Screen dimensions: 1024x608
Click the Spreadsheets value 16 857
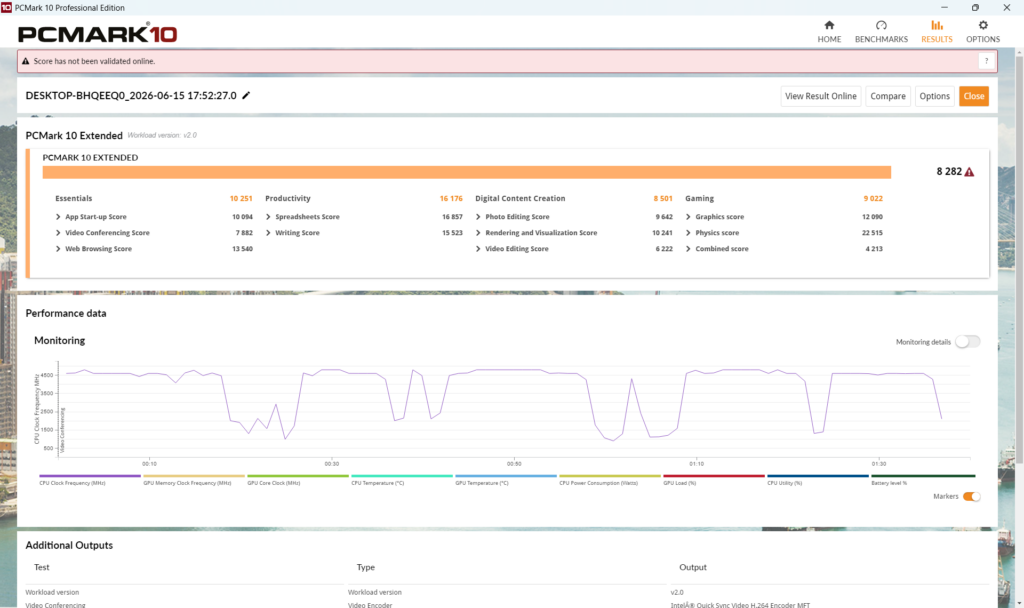[x=452, y=217]
